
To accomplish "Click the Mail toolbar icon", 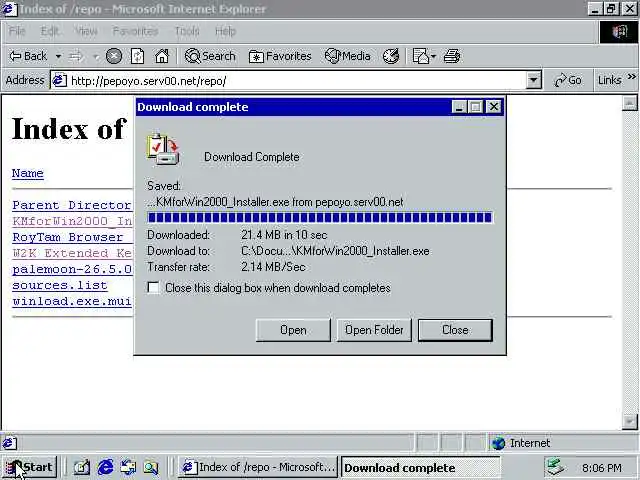I will pyautogui.click(x=420, y=56).
